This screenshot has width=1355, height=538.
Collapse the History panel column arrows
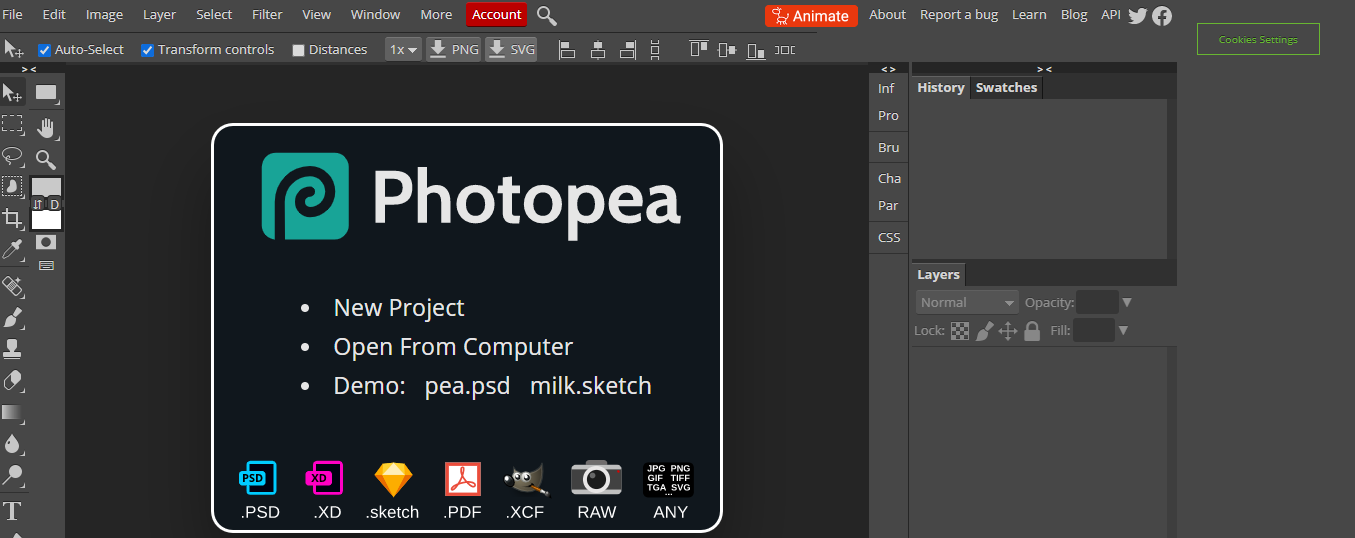[1044, 68]
